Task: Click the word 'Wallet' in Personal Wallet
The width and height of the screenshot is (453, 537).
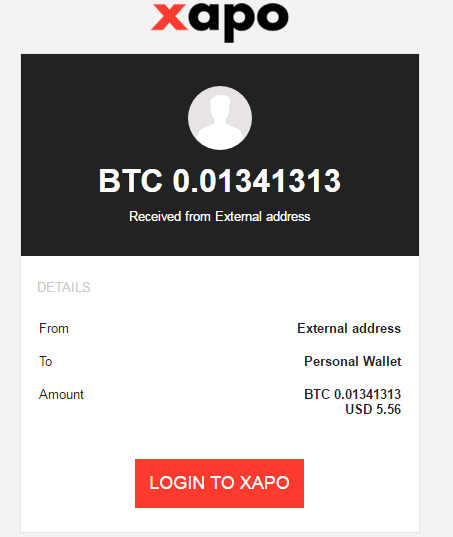Action: click(x=382, y=361)
